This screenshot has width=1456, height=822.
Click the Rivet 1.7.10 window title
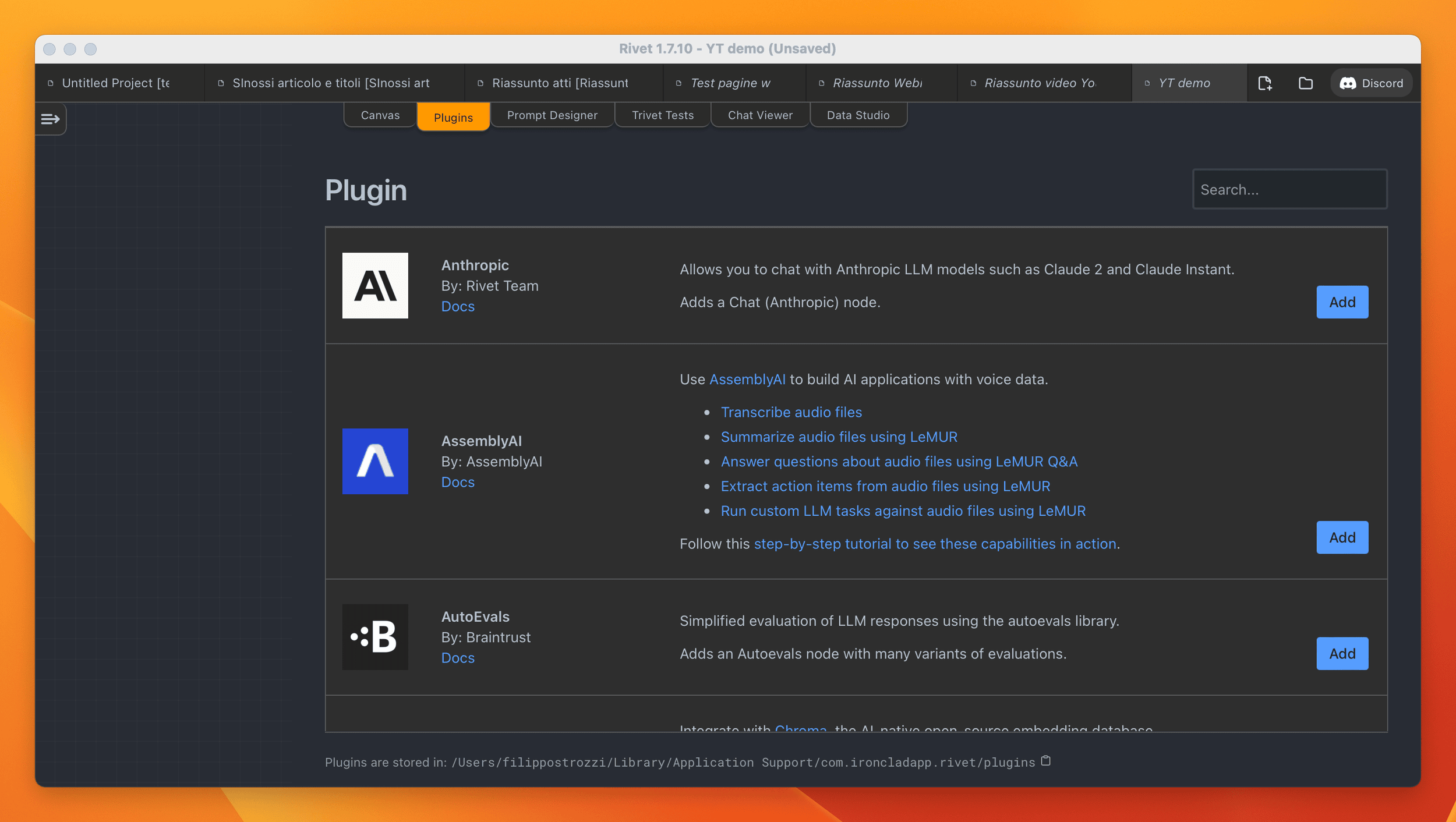(x=727, y=49)
